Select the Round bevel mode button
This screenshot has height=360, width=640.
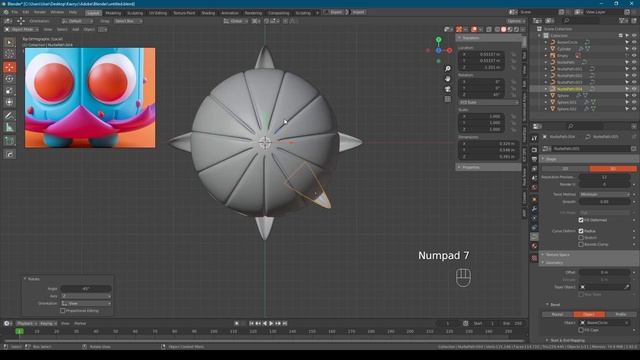[557, 314]
